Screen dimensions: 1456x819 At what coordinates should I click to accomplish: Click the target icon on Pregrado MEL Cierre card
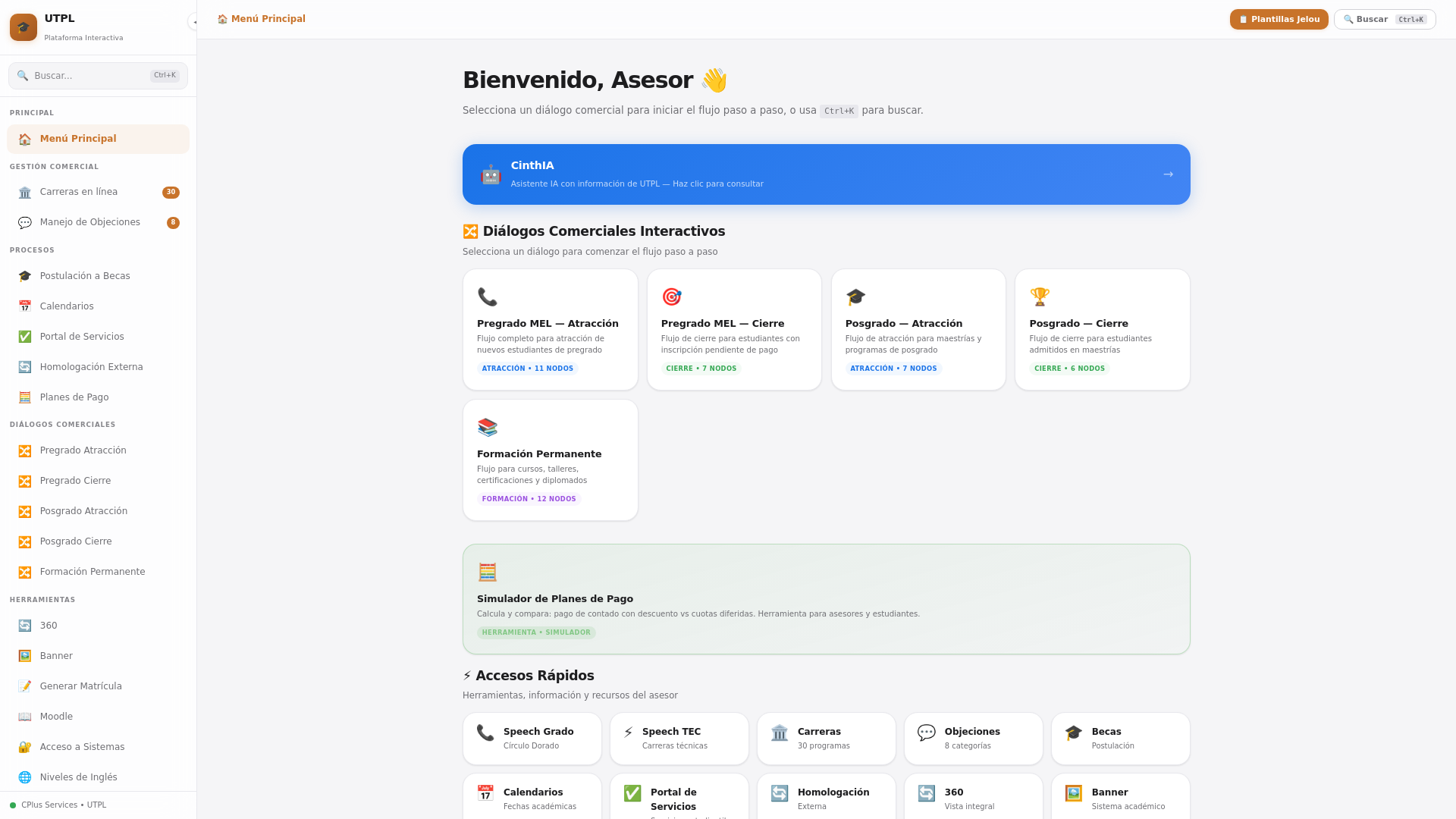coord(671,297)
